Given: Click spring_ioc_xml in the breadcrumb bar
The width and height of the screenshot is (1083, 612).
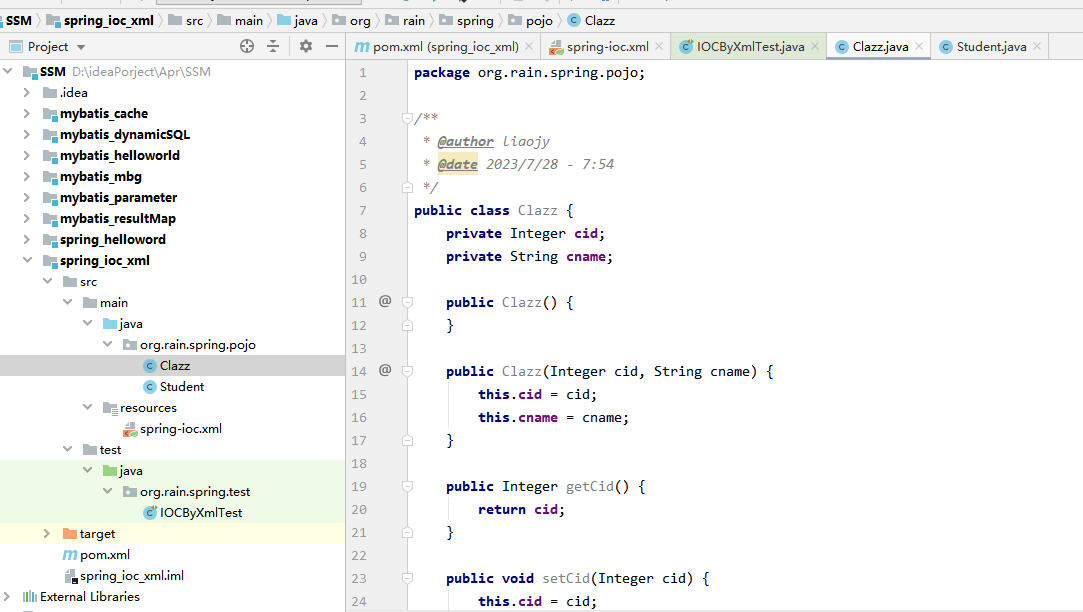Looking at the screenshot, I should pyautogui.click(x=108, y=21).
